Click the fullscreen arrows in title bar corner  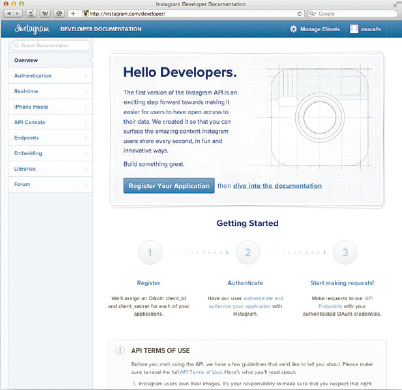398,4
